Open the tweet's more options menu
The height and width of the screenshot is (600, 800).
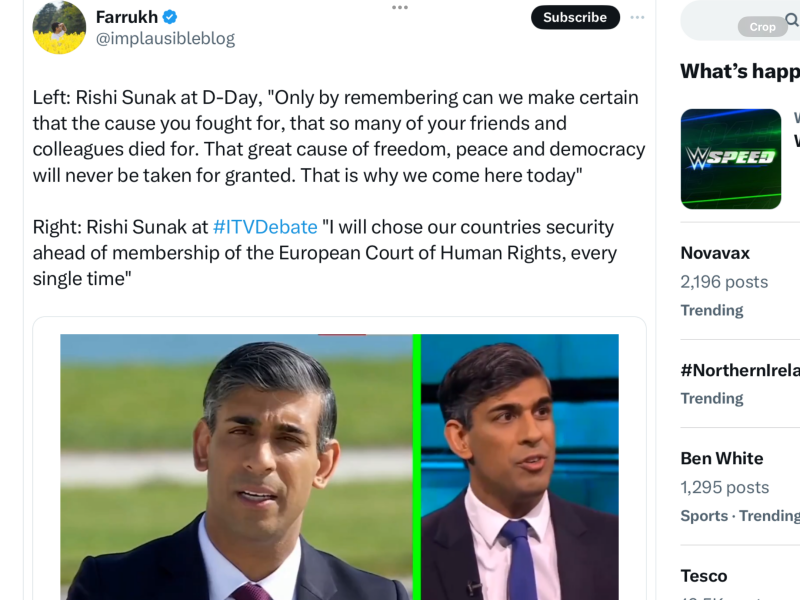point(400,7)
